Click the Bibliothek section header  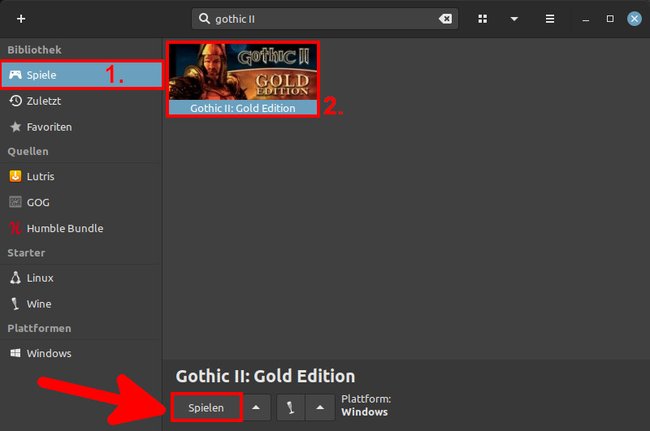34,50
